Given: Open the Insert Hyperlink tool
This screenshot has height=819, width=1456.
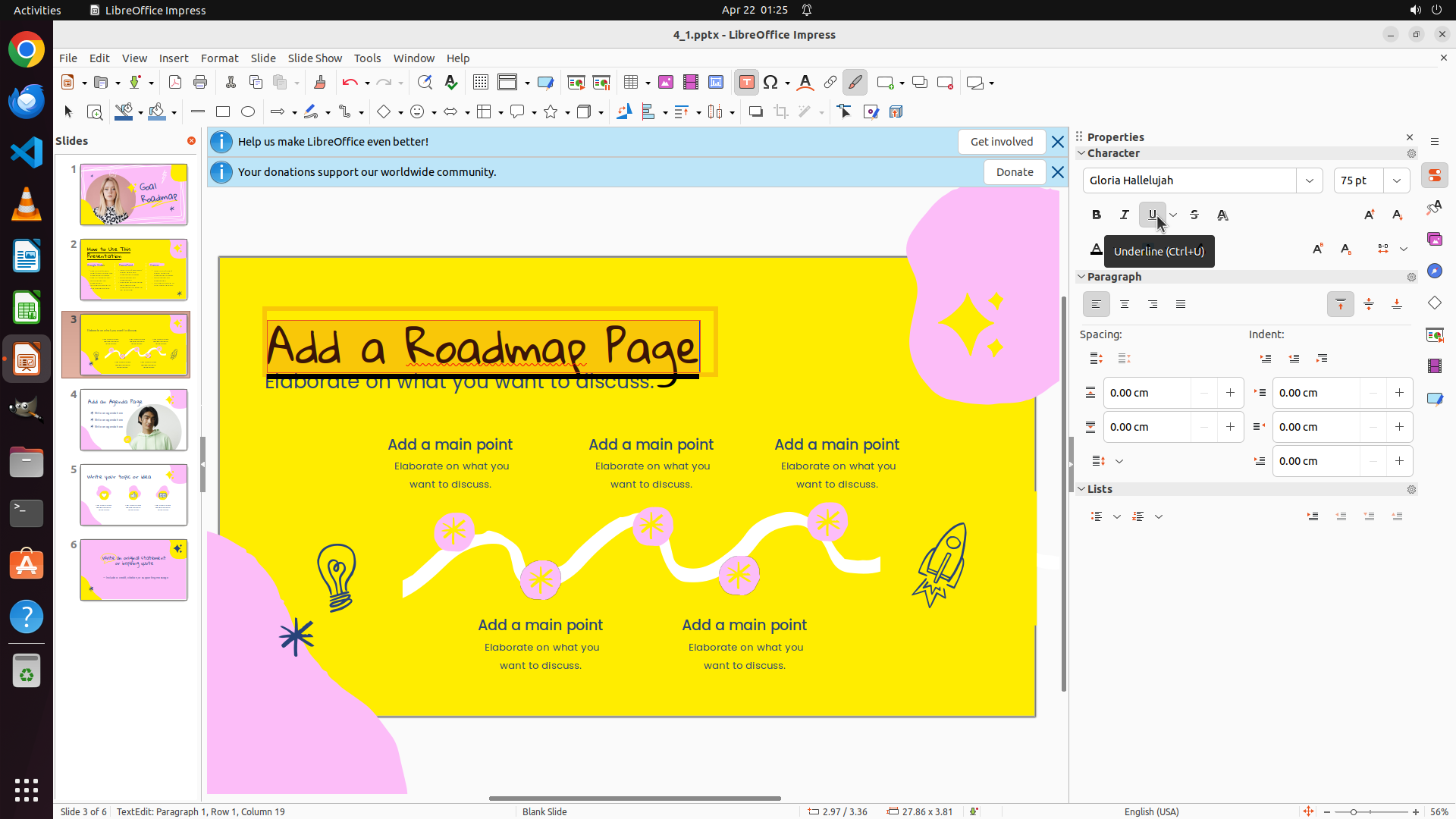Looking at the screenshot, I should (830, 83).
